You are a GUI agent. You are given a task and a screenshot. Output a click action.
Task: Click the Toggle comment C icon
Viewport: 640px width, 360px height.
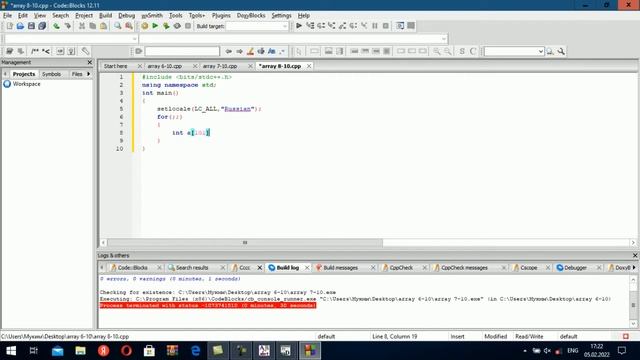[x=473, y=51]
